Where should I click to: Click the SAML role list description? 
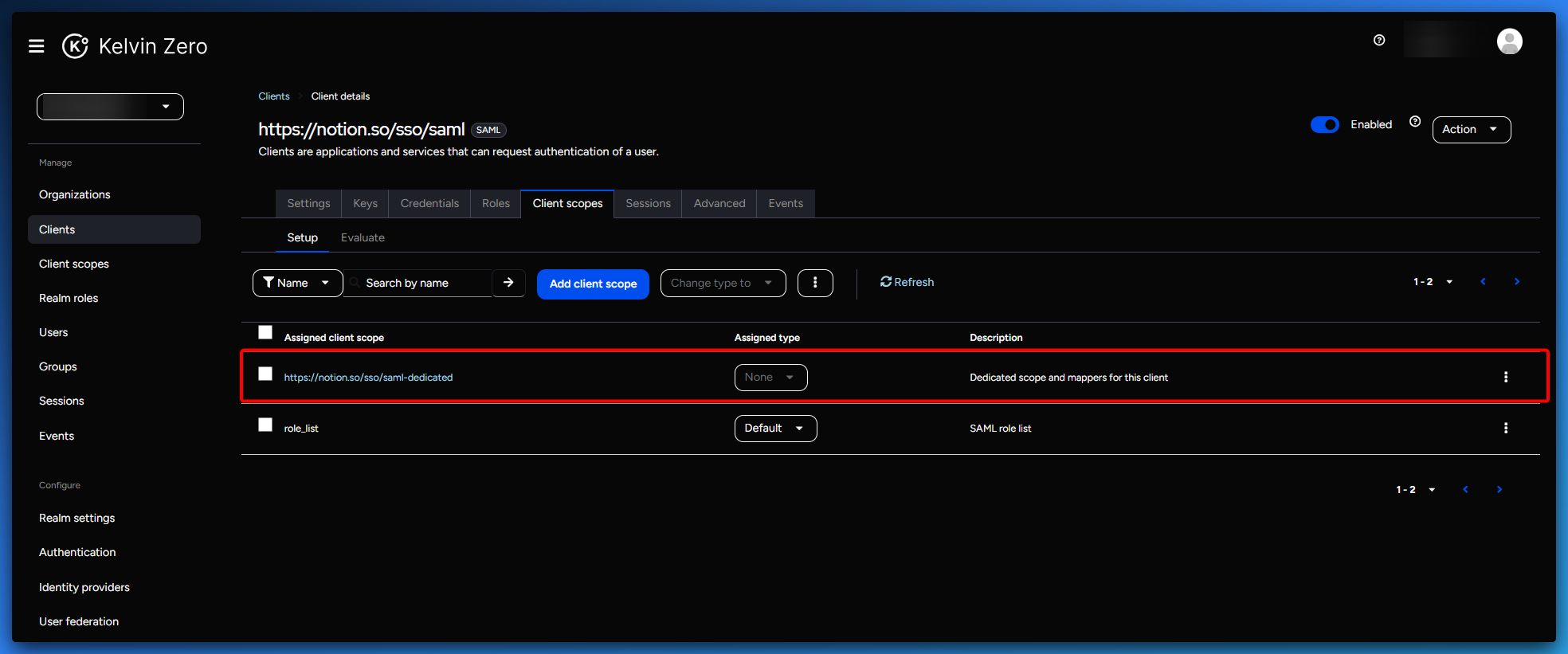(x=1000, y=429)
